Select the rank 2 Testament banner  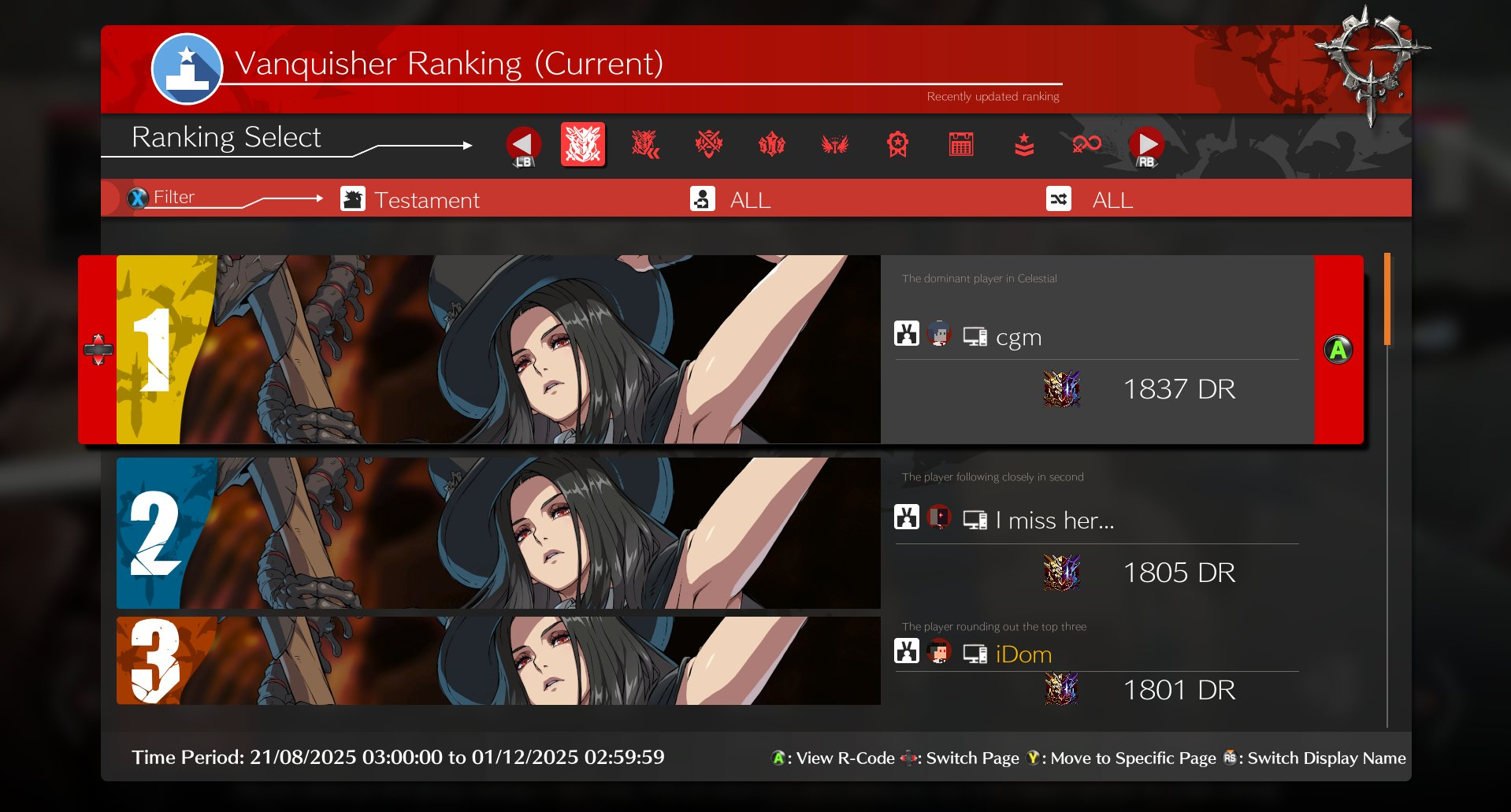(x=499, y=533)
